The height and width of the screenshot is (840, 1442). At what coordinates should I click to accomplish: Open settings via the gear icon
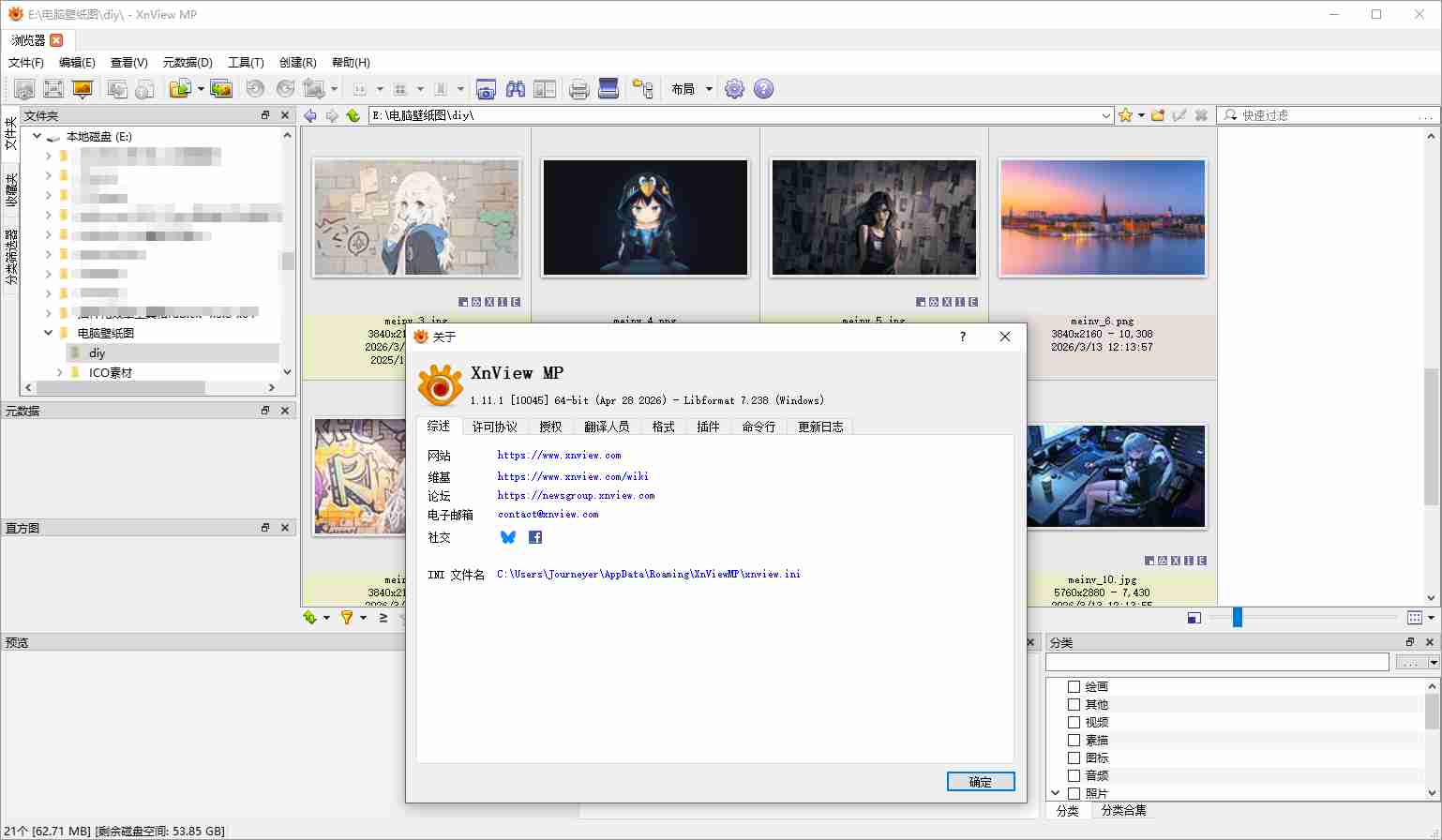(734, 89)
